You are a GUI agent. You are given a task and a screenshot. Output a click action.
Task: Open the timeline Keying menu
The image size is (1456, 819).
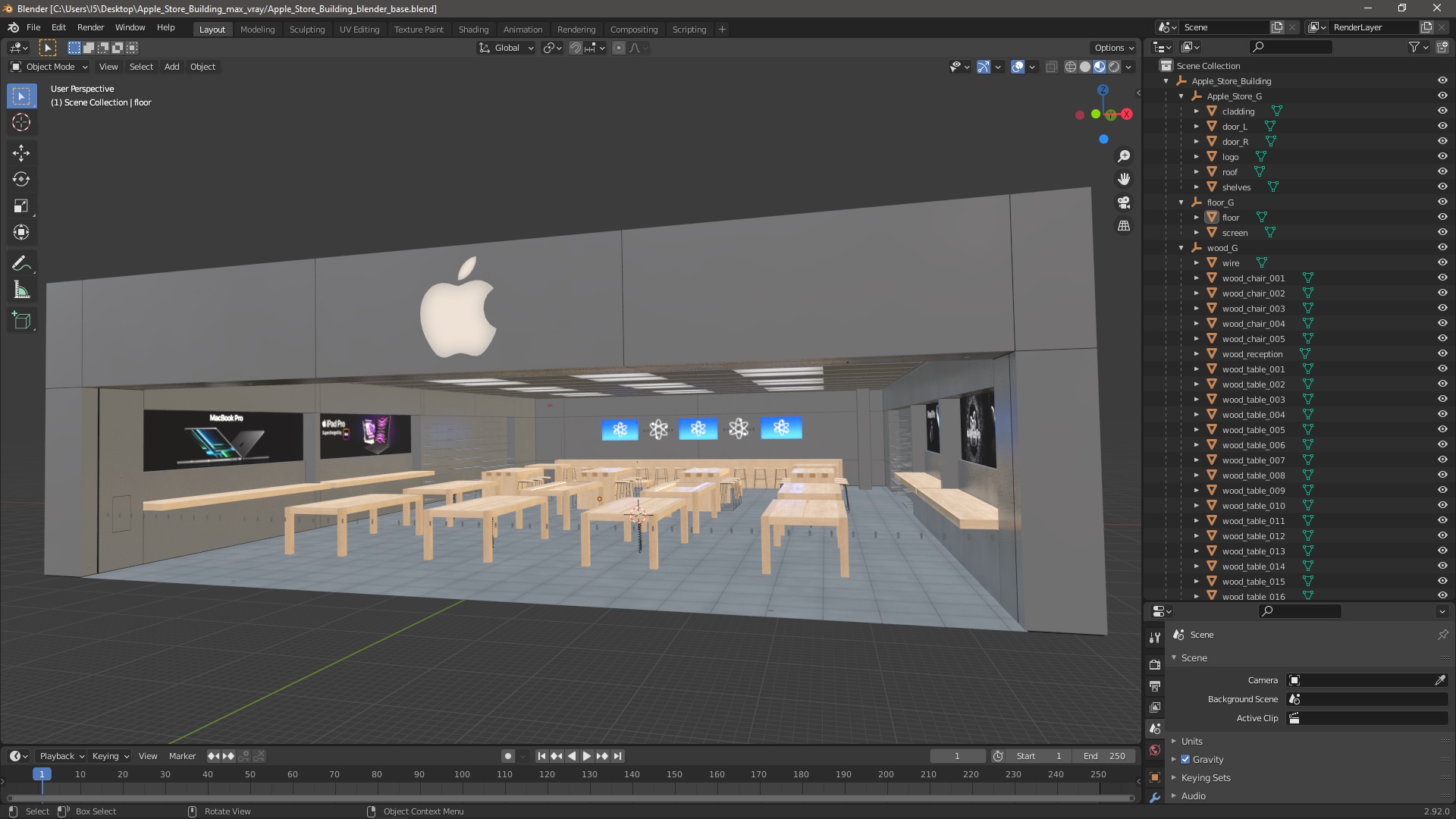(x=111, y=756)
